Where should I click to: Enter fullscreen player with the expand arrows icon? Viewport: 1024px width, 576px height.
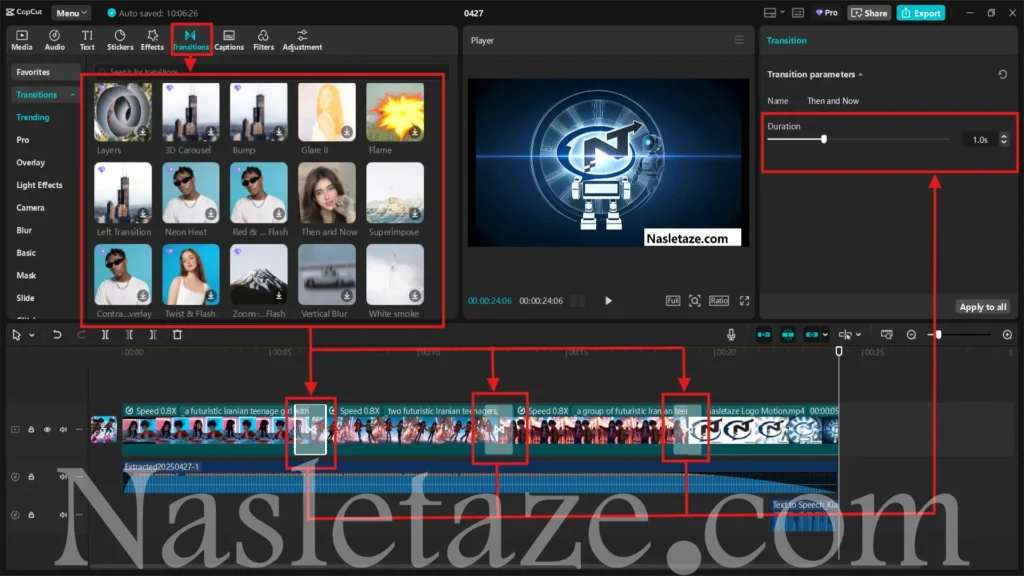pos(744,300)
